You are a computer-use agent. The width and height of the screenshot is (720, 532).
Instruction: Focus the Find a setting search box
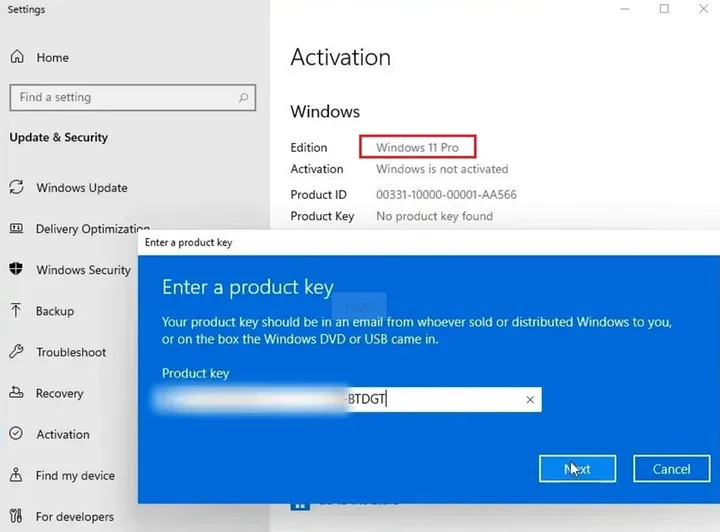pos(120,97)
